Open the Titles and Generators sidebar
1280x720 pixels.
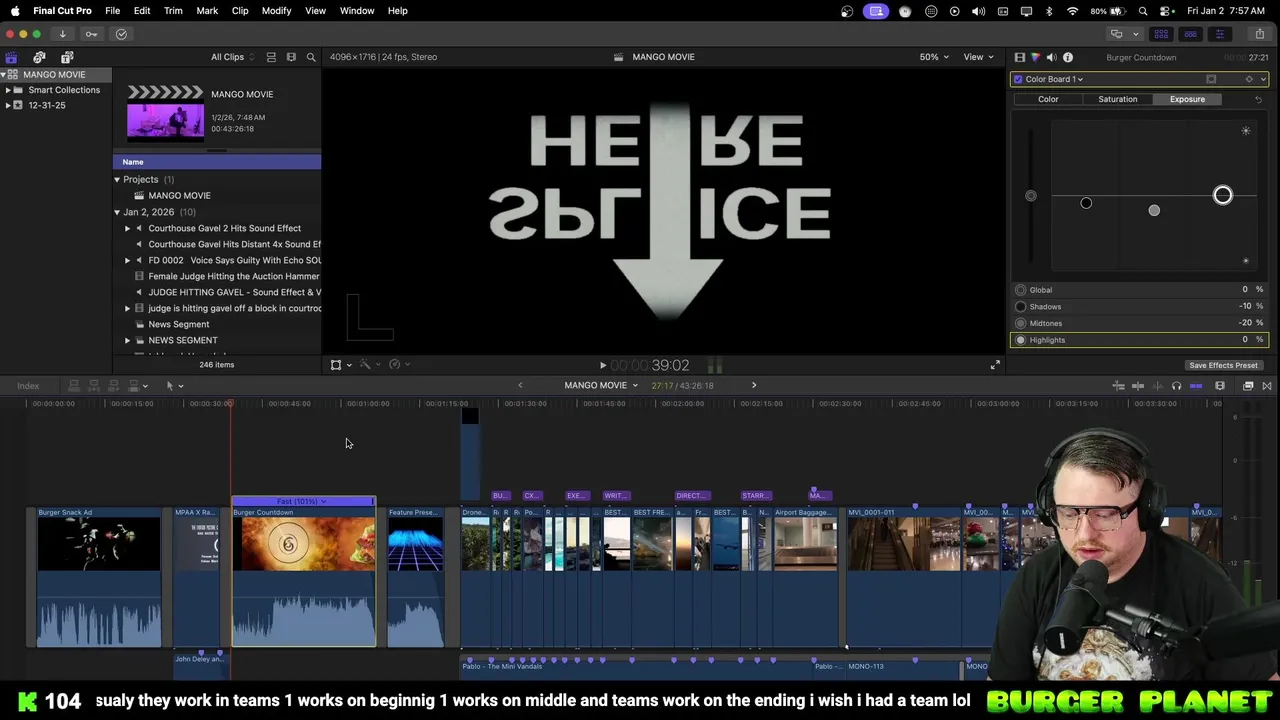click(67, 57)
